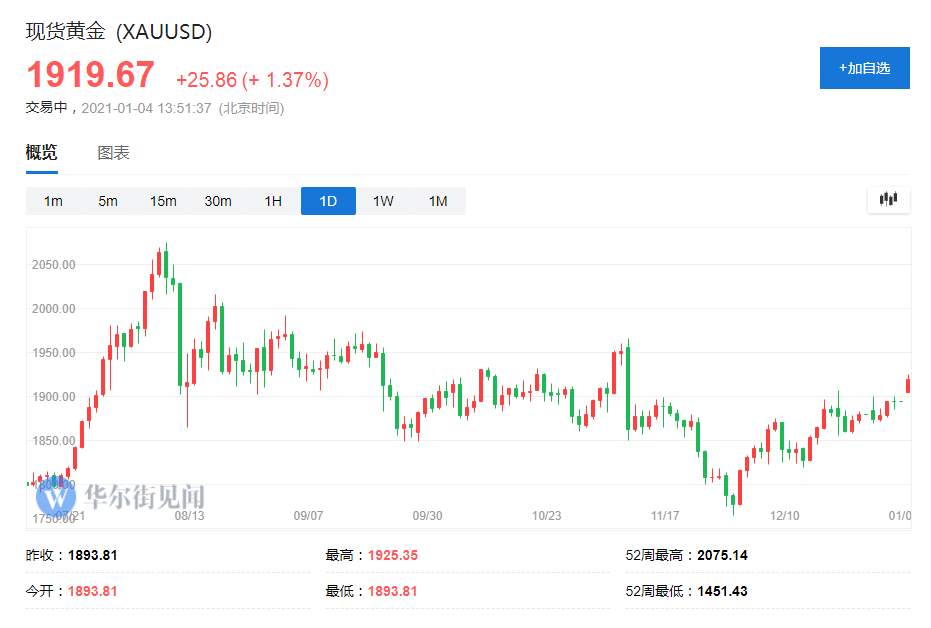
Task: Click the 最高 value 1925.35
Action: pos(392,555)
